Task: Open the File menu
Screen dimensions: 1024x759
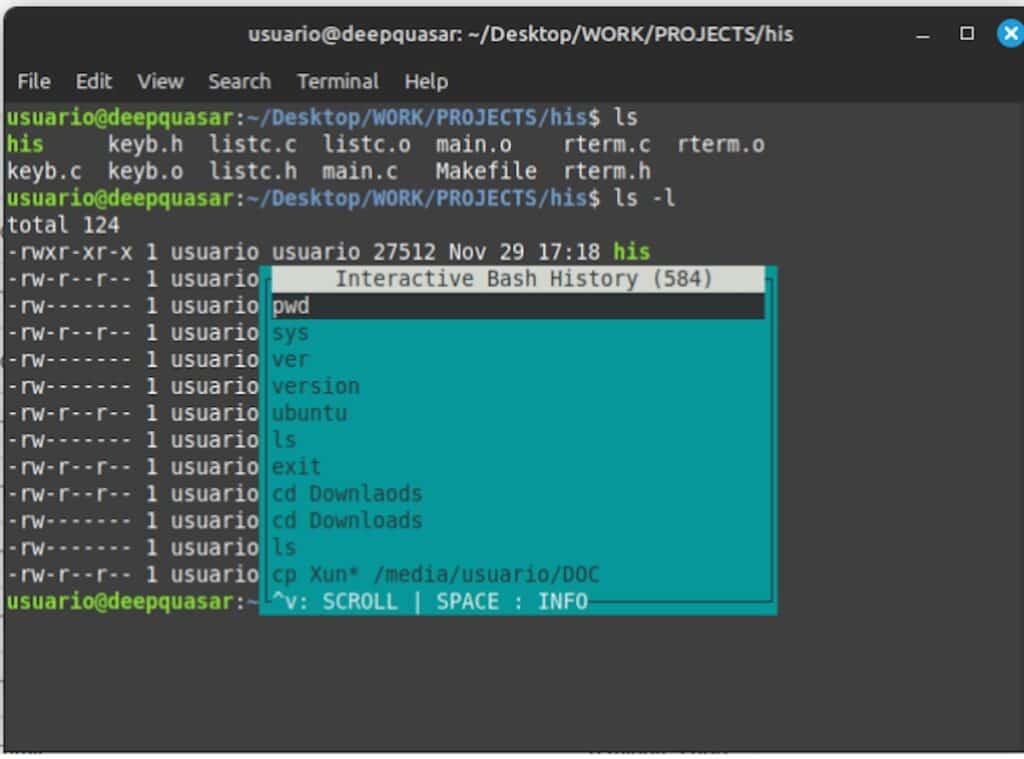Action: tap(34, 82)
